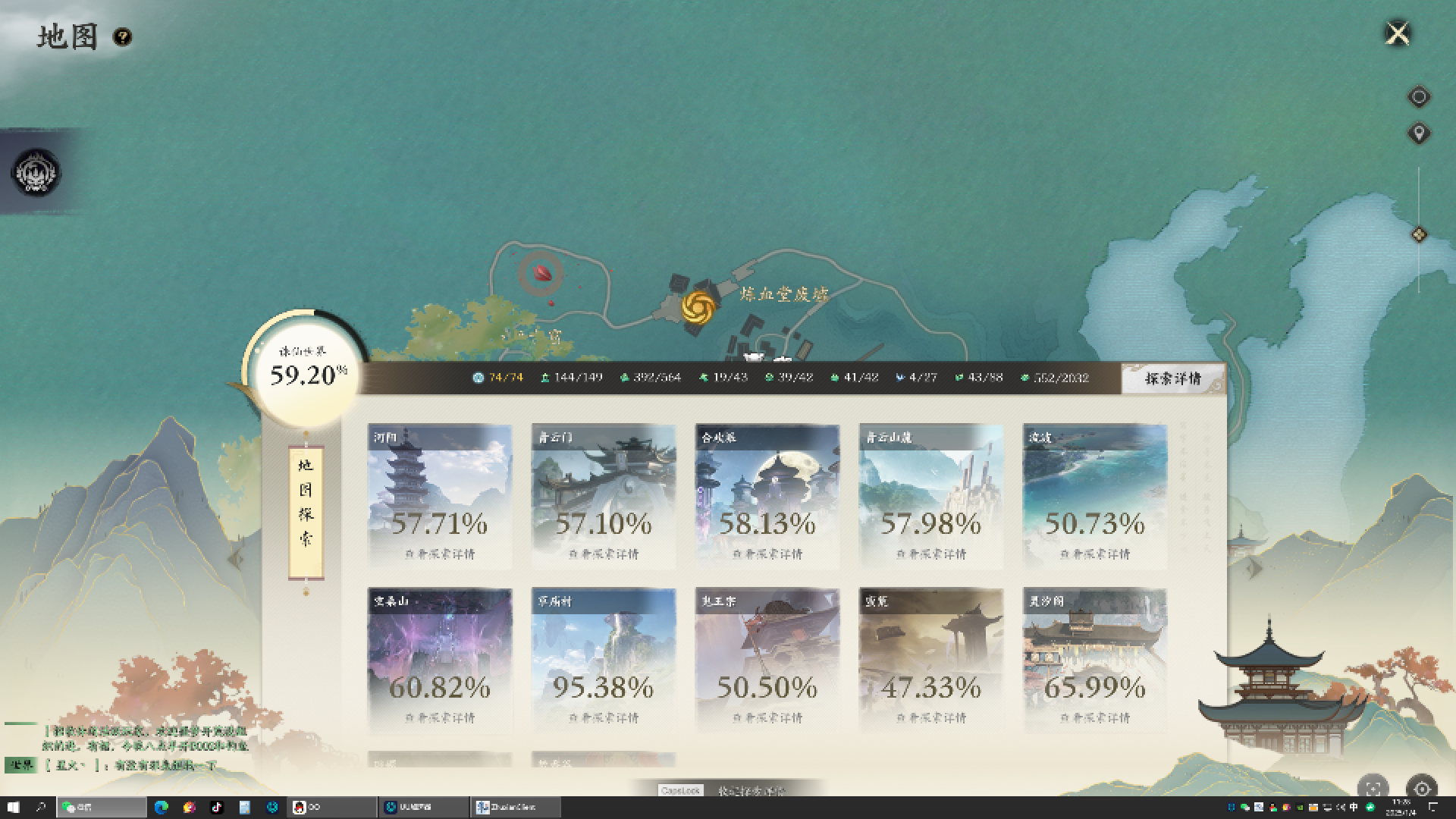View exploration details under 50.73% card

pyautogui.click(x=1095, y=554)
